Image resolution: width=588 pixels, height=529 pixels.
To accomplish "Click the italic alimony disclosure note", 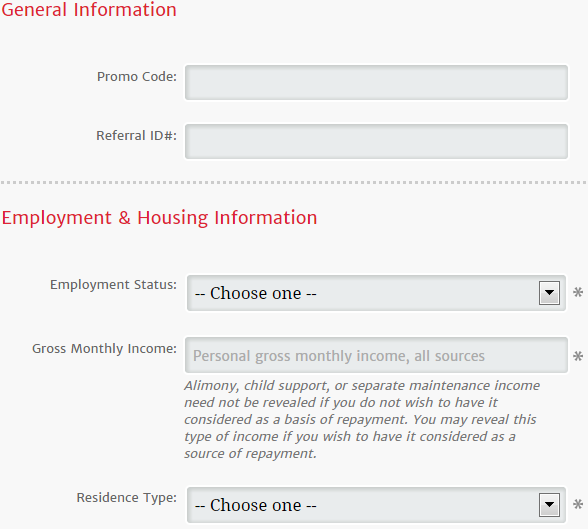I will tap(362, 420).
